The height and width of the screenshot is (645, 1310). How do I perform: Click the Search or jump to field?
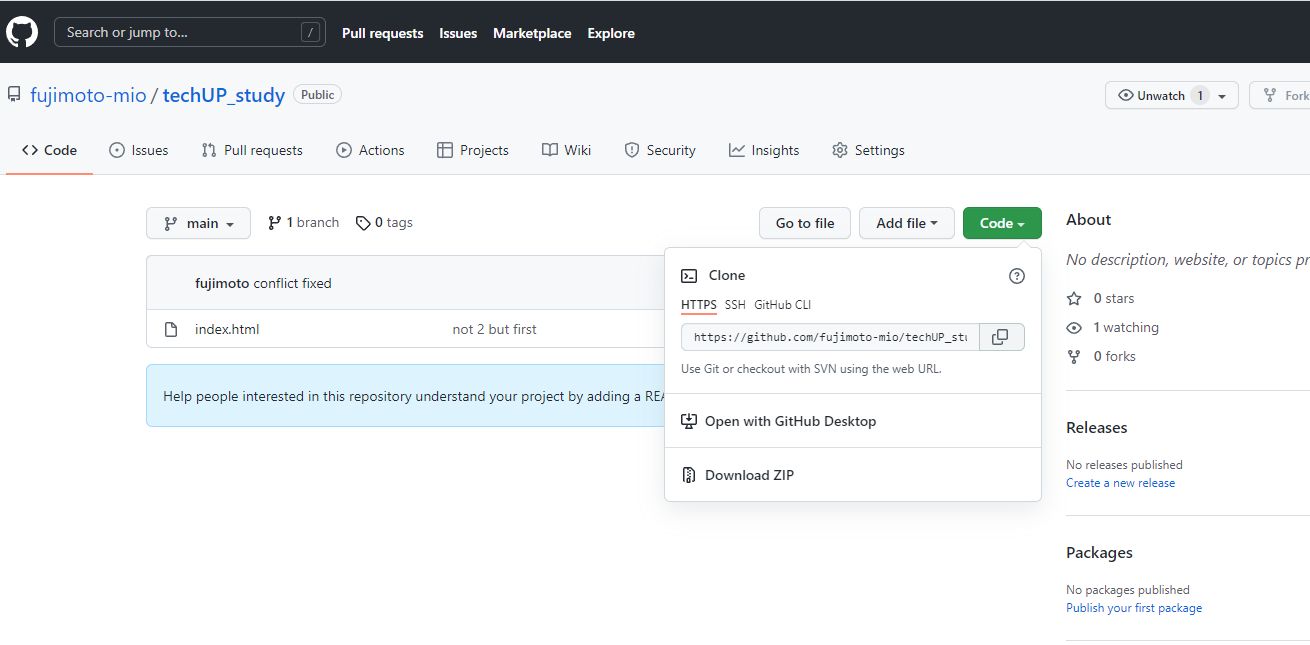pos(189,32)
